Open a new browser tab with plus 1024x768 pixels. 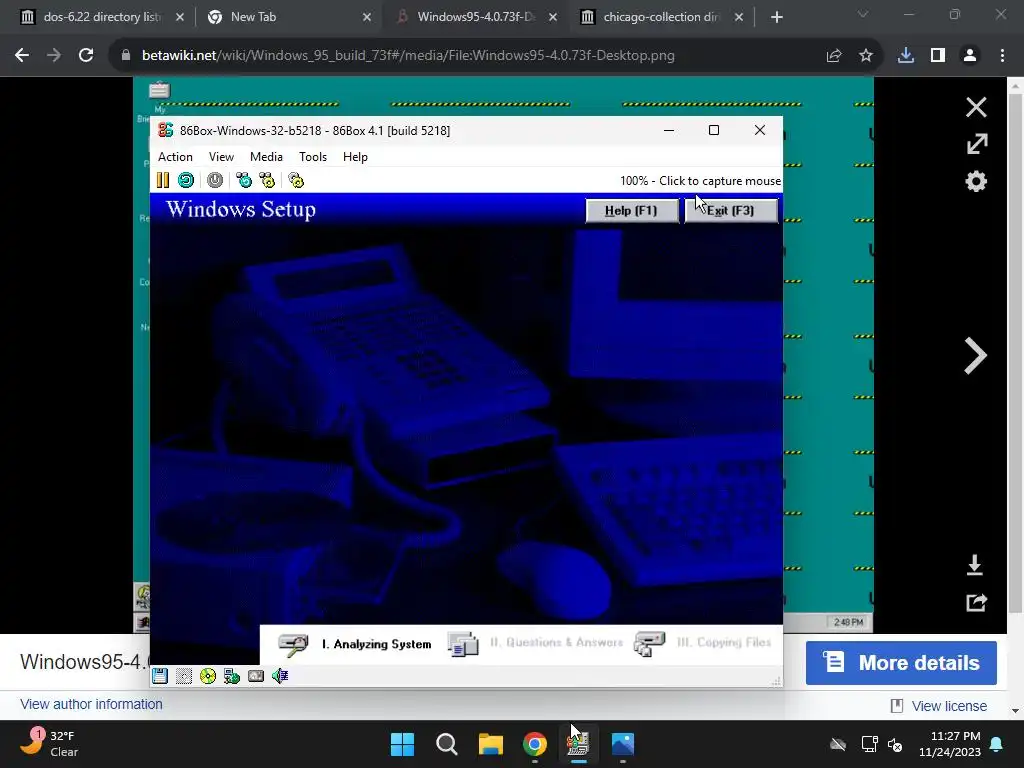pyautogui.click(x=776, y=17)
